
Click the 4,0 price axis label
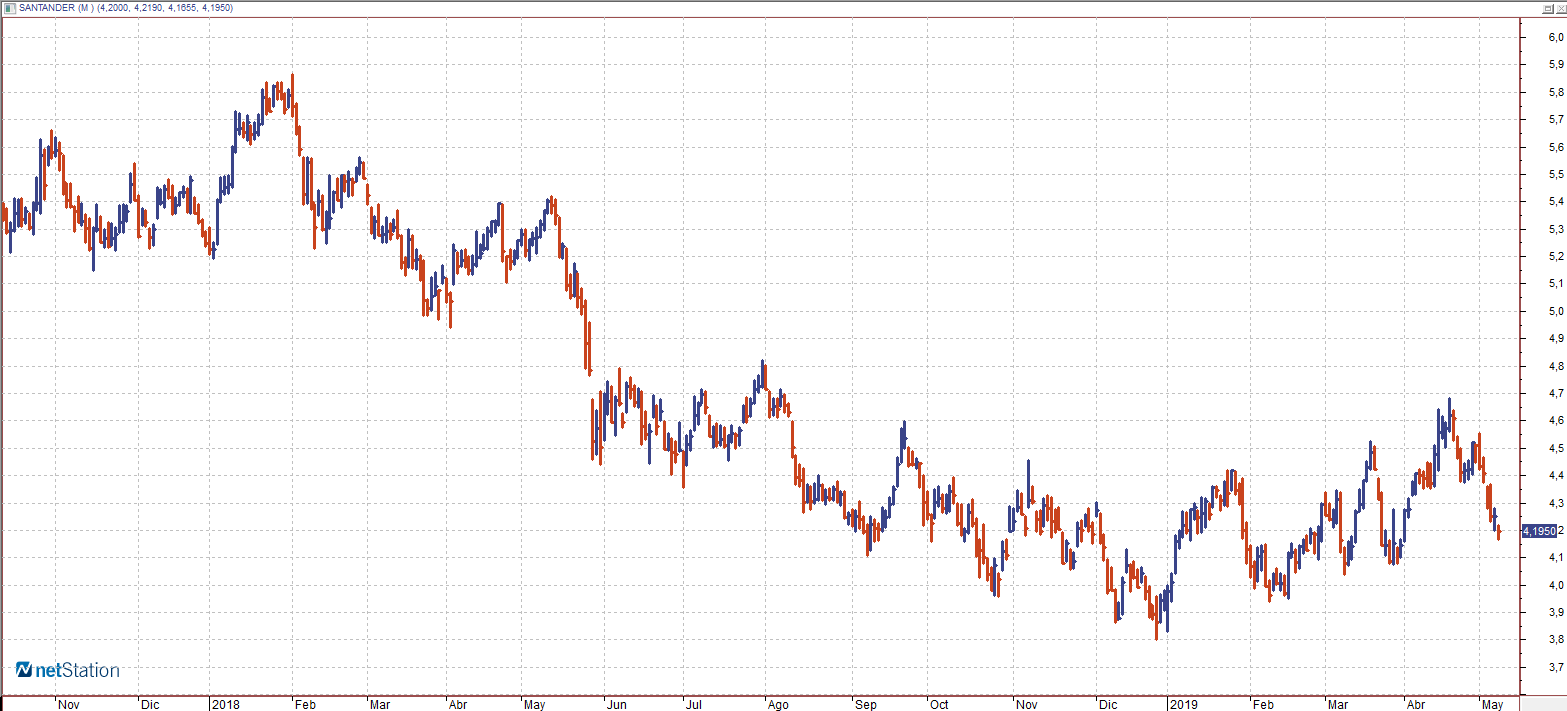tap(1556, 585)
